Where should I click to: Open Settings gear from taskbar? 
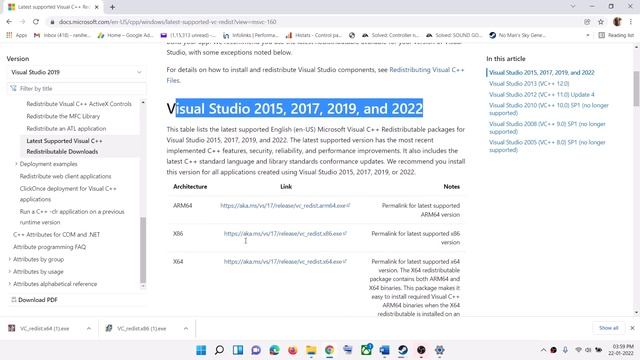coord(440,350)
